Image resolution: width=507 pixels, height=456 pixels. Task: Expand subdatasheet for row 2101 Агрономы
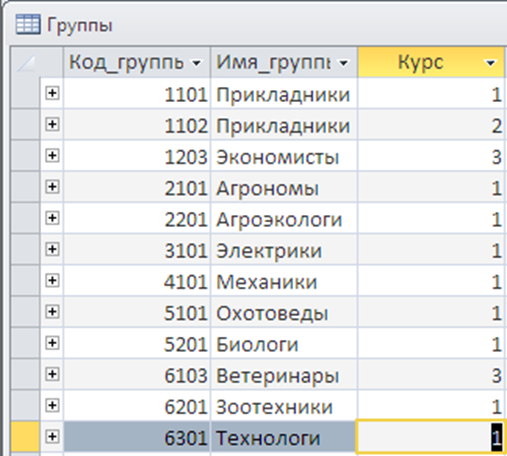pyautogui.click(x=52, y=187)
